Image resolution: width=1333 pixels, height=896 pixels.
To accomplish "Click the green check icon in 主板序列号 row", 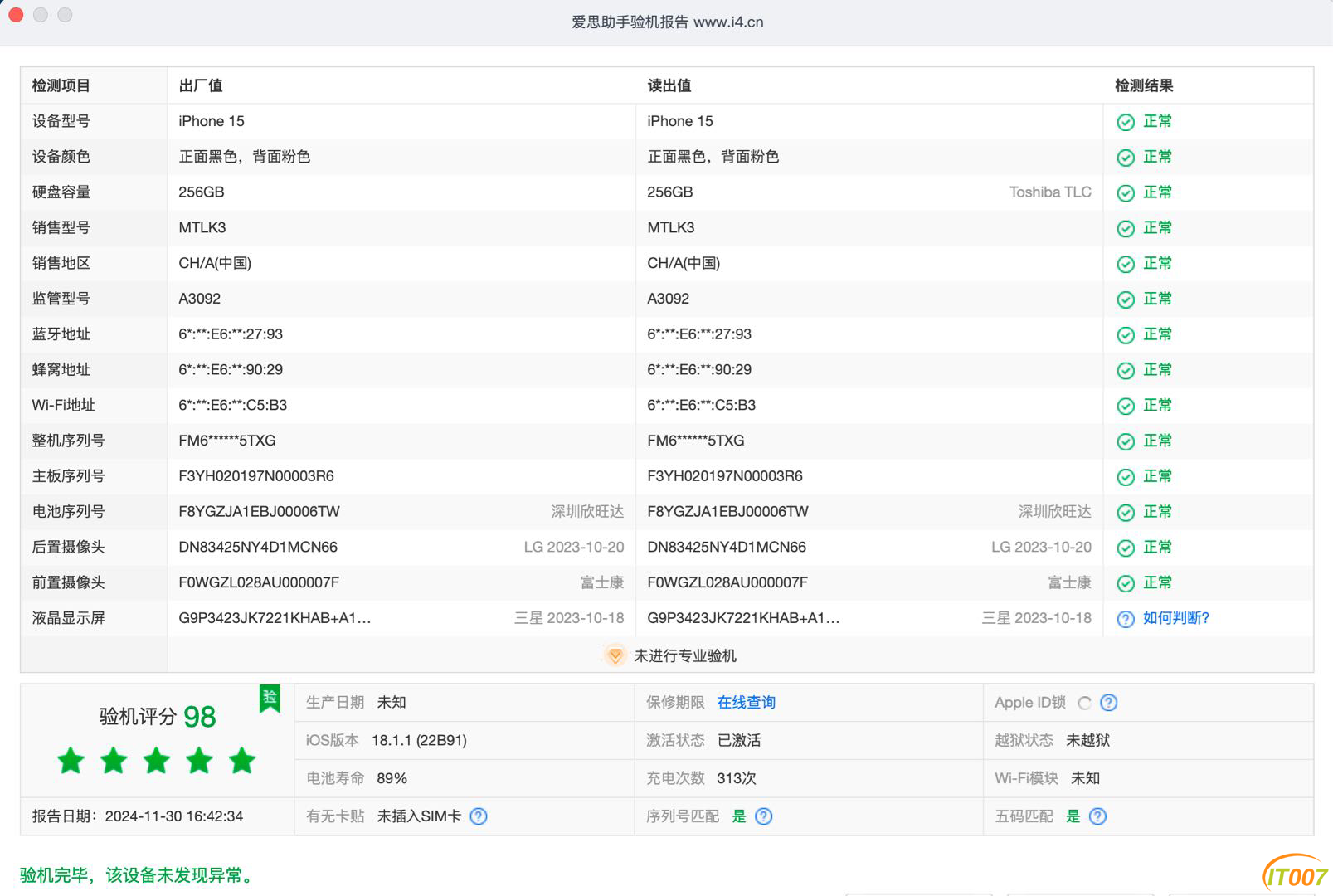I will (x=1126, y=477).
